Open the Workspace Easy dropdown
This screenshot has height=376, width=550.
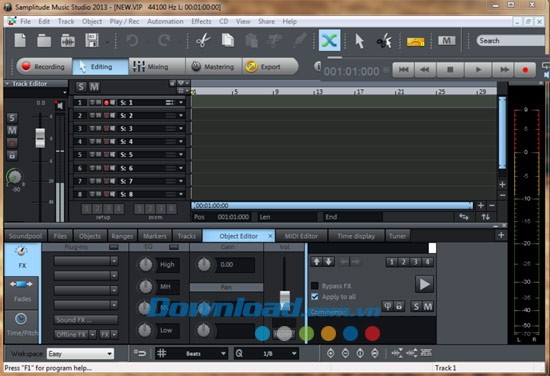point(80,354)
